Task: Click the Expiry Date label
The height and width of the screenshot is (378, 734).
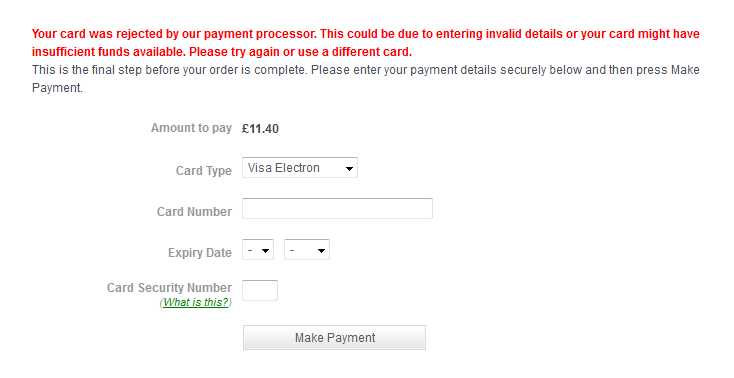Action: click(200, 253)
